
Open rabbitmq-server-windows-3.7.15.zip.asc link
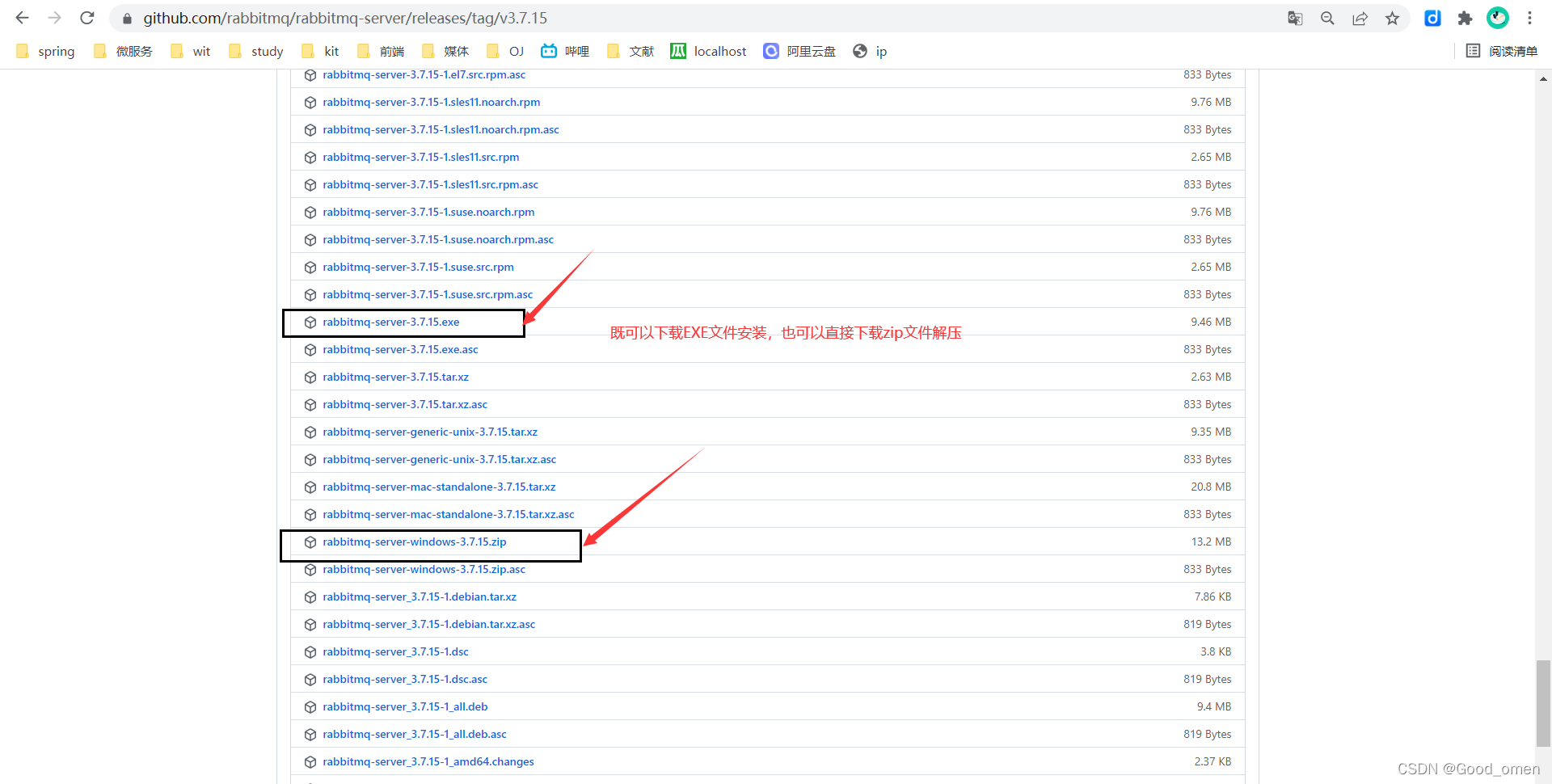(424, 570)
